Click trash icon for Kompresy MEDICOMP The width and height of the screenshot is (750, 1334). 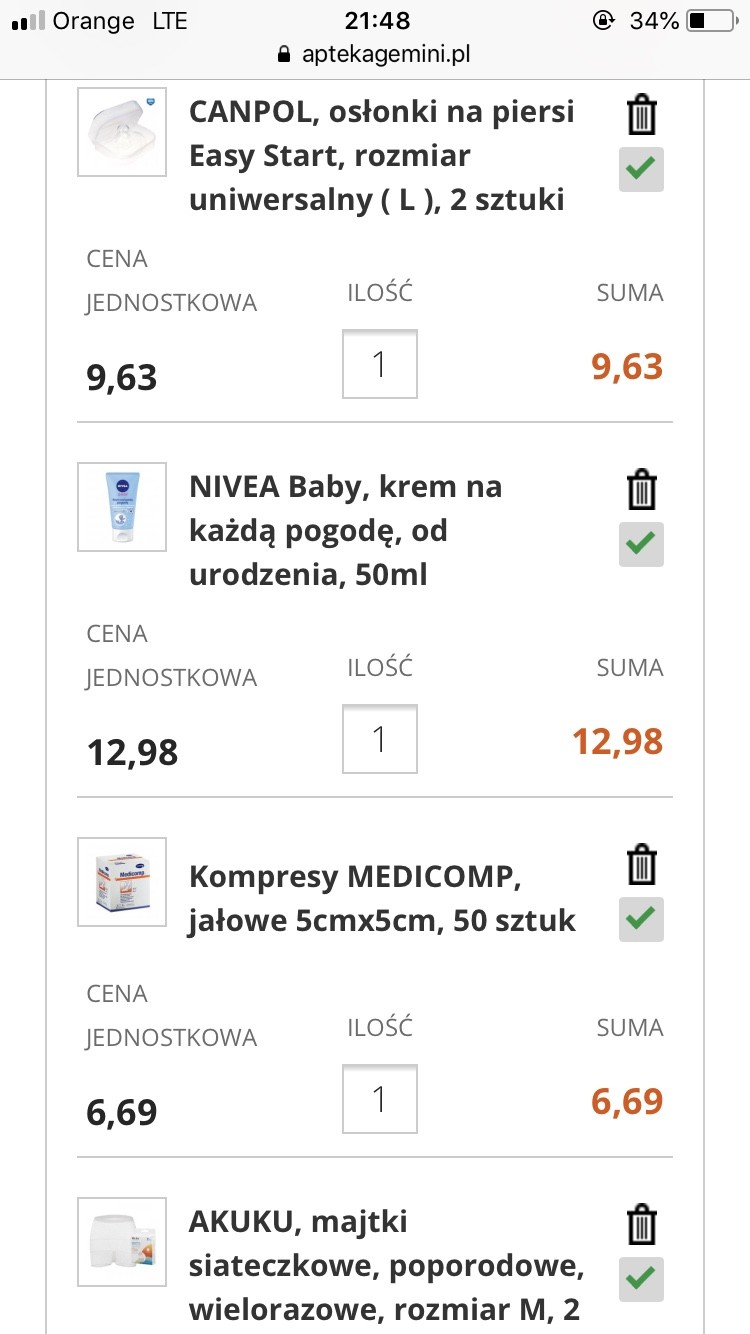pos(641,865)
